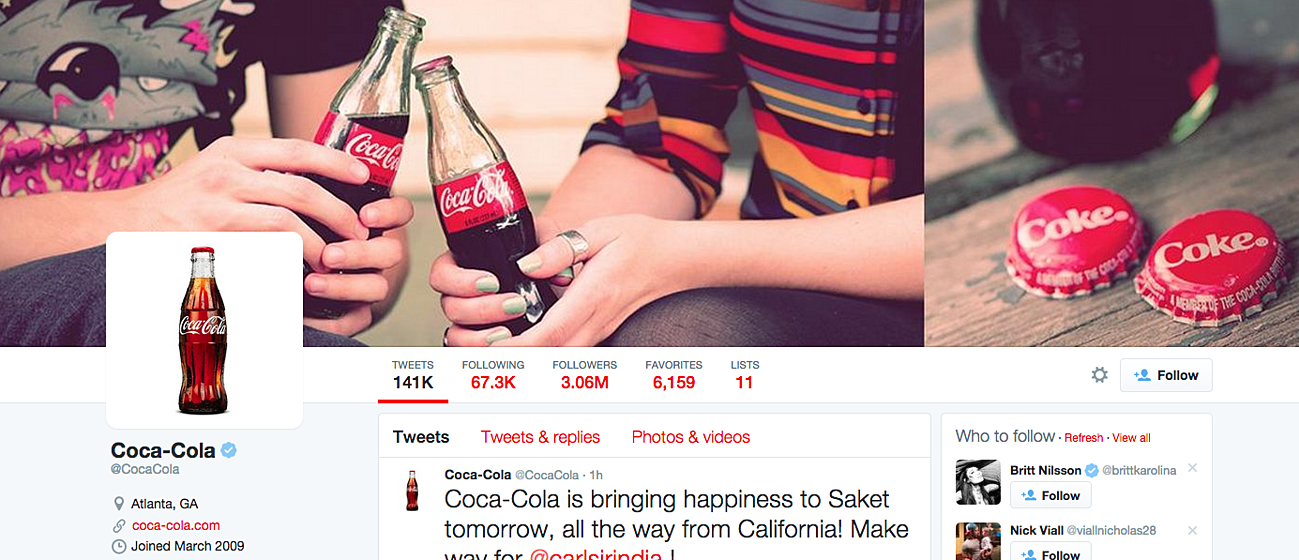
Task: Open Coca-Cola bottle profile picture
Action: pos(204,330)
